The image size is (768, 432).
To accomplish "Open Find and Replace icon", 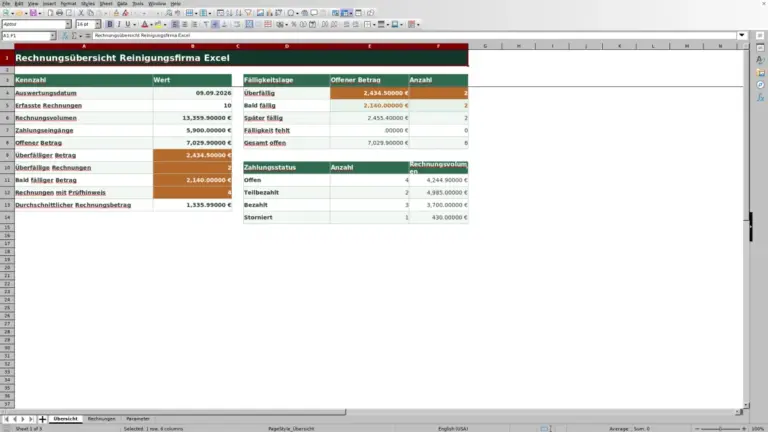I will pyautogui.click(x=168, y=13).
